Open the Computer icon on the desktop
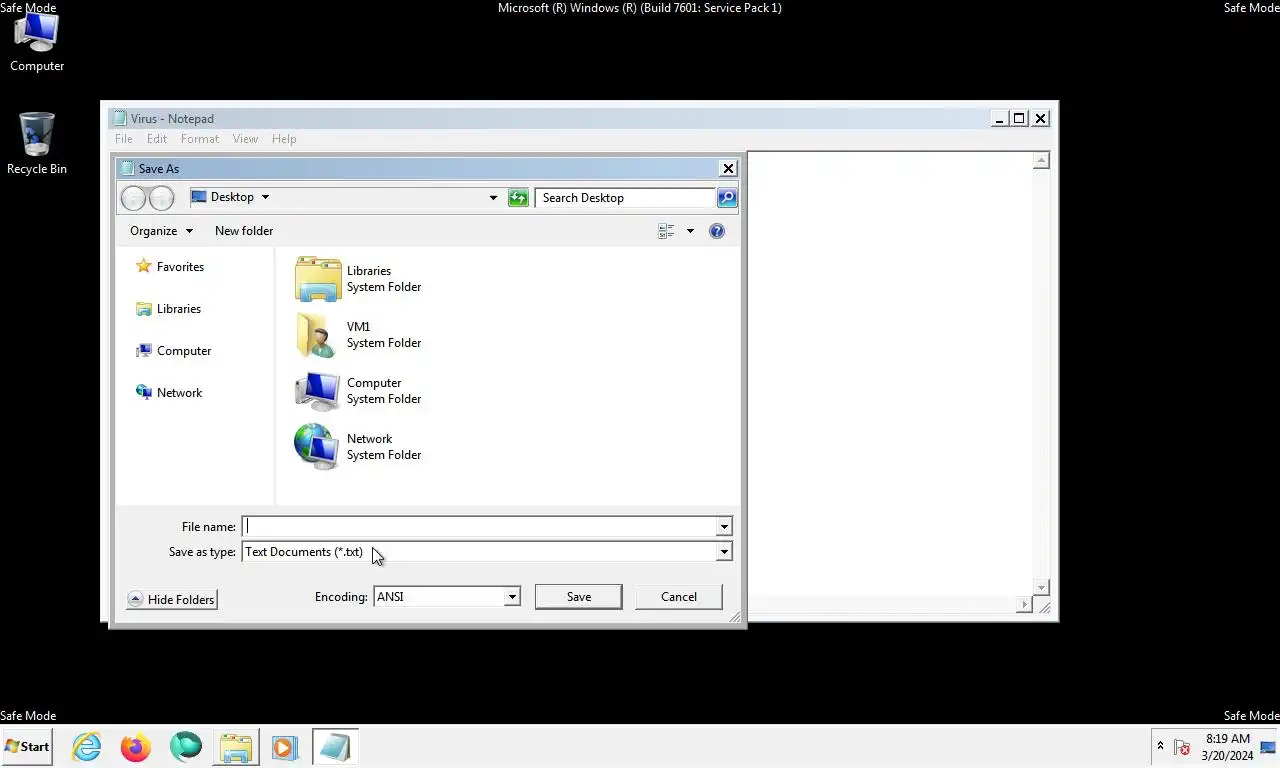Viewport: 1280px width, 768px height. [x=37, y=43]
